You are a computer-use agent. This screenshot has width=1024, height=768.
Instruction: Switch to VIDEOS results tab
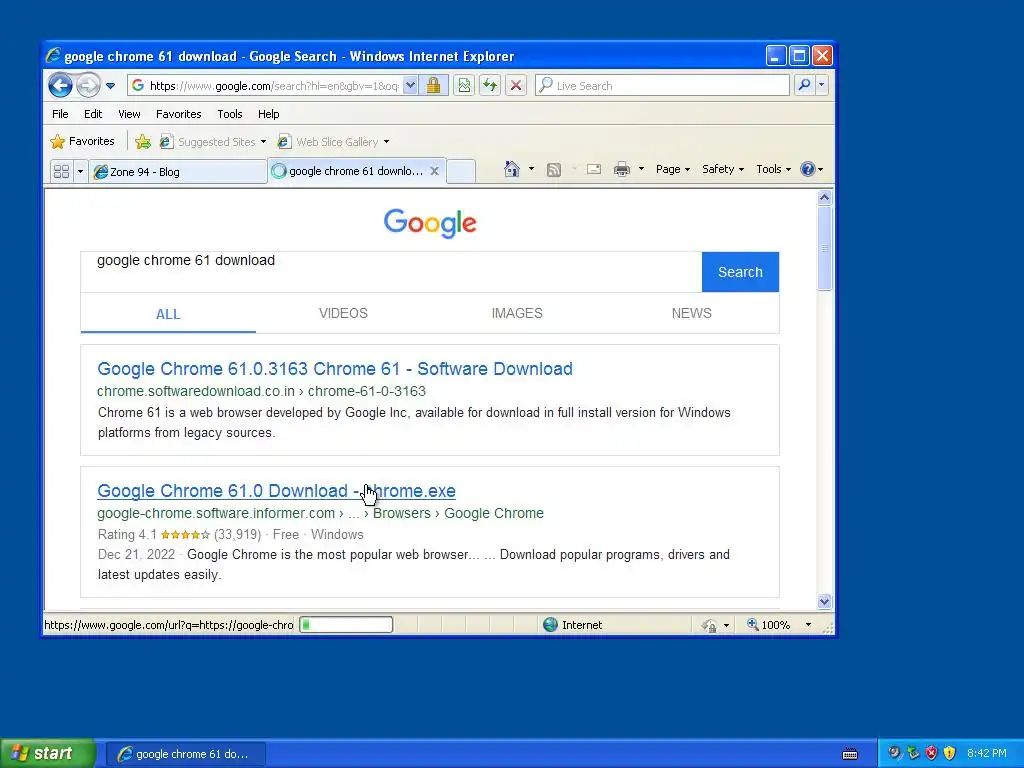tap(344, 313)
